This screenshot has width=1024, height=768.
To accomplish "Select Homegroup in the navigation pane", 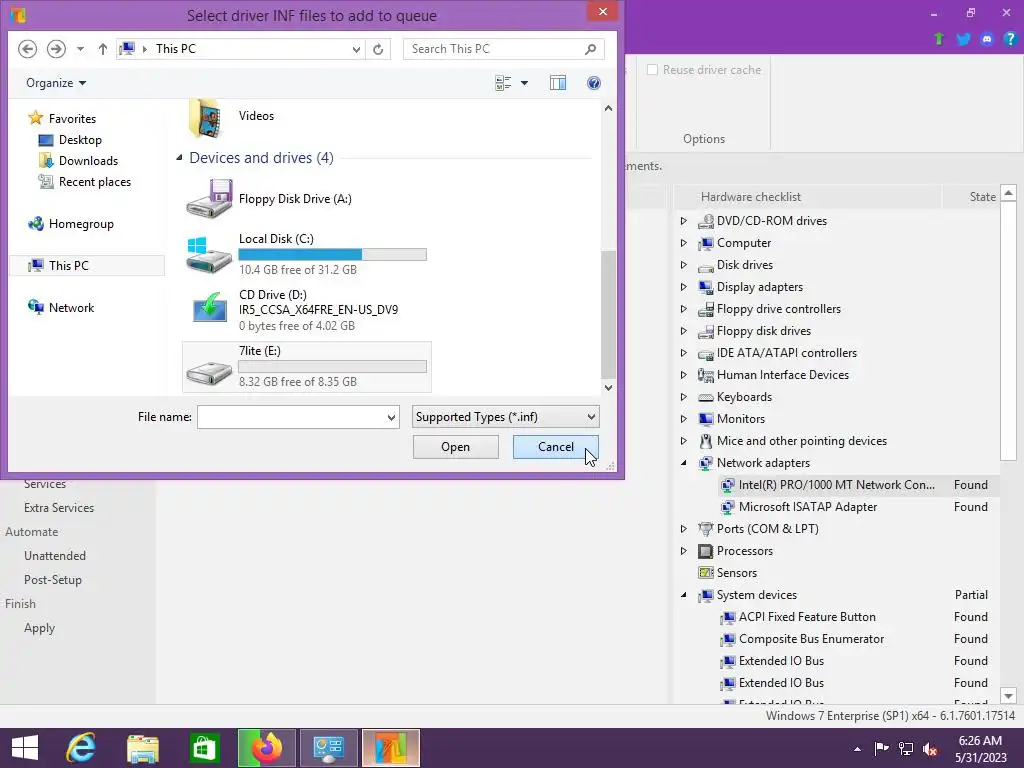I will [71, 224].
